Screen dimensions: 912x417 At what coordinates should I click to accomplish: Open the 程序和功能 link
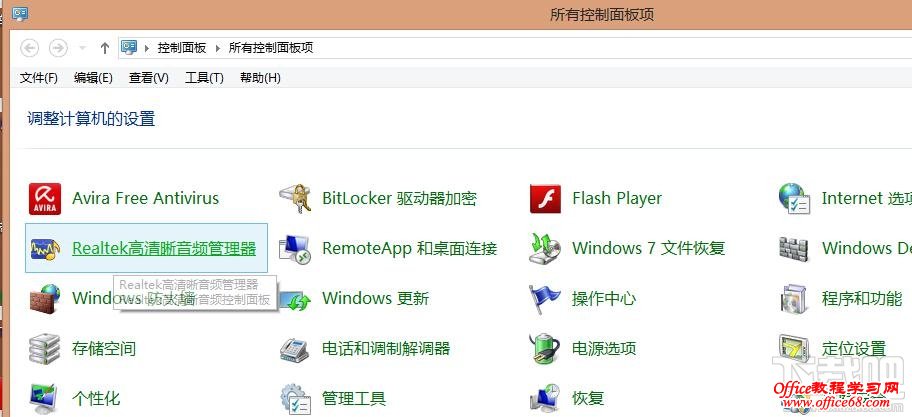pos(862,299)
